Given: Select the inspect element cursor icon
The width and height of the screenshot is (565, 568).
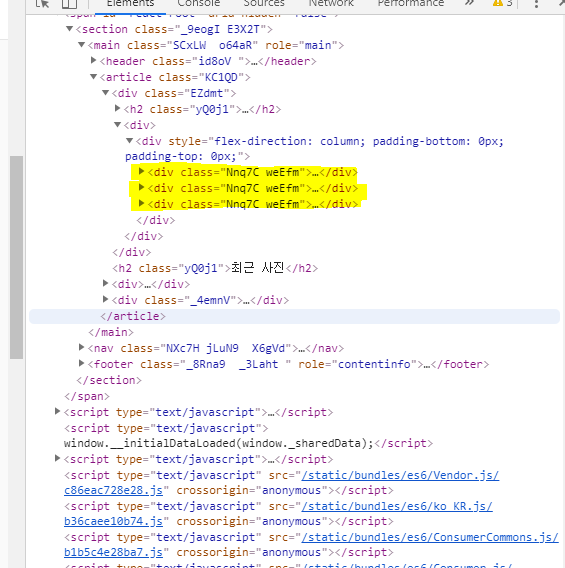Looking at the screenshot, I should (x=42, y=4).
